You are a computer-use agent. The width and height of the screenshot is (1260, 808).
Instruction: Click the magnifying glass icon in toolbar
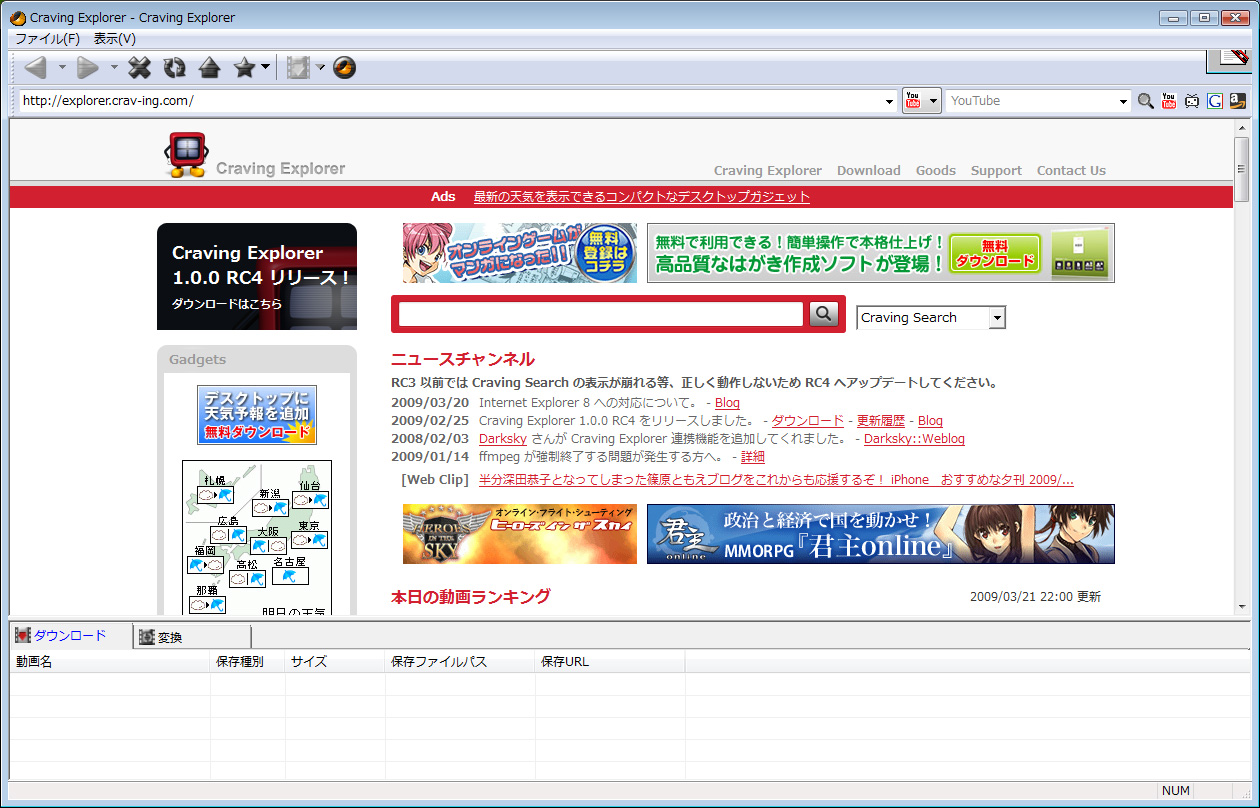[1146, 101]
